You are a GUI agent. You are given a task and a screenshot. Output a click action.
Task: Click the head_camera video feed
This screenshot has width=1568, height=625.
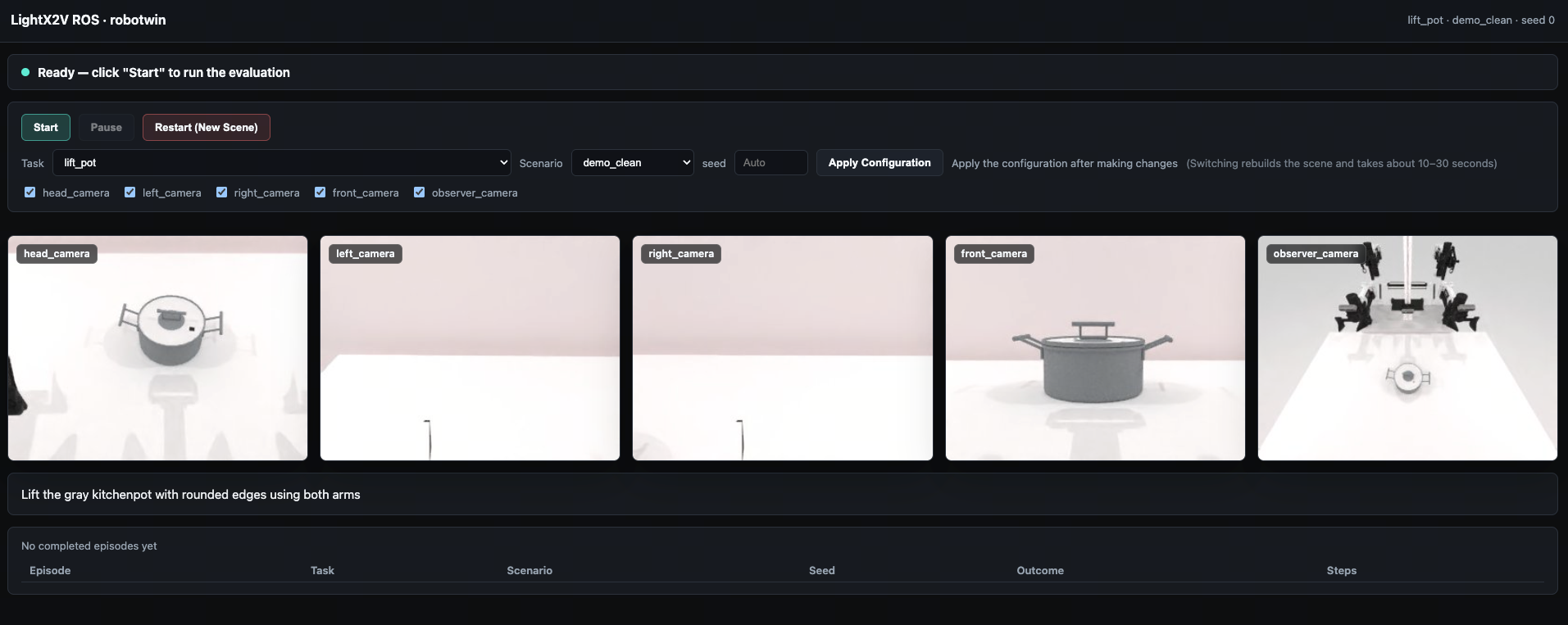[x=157, y=348]
